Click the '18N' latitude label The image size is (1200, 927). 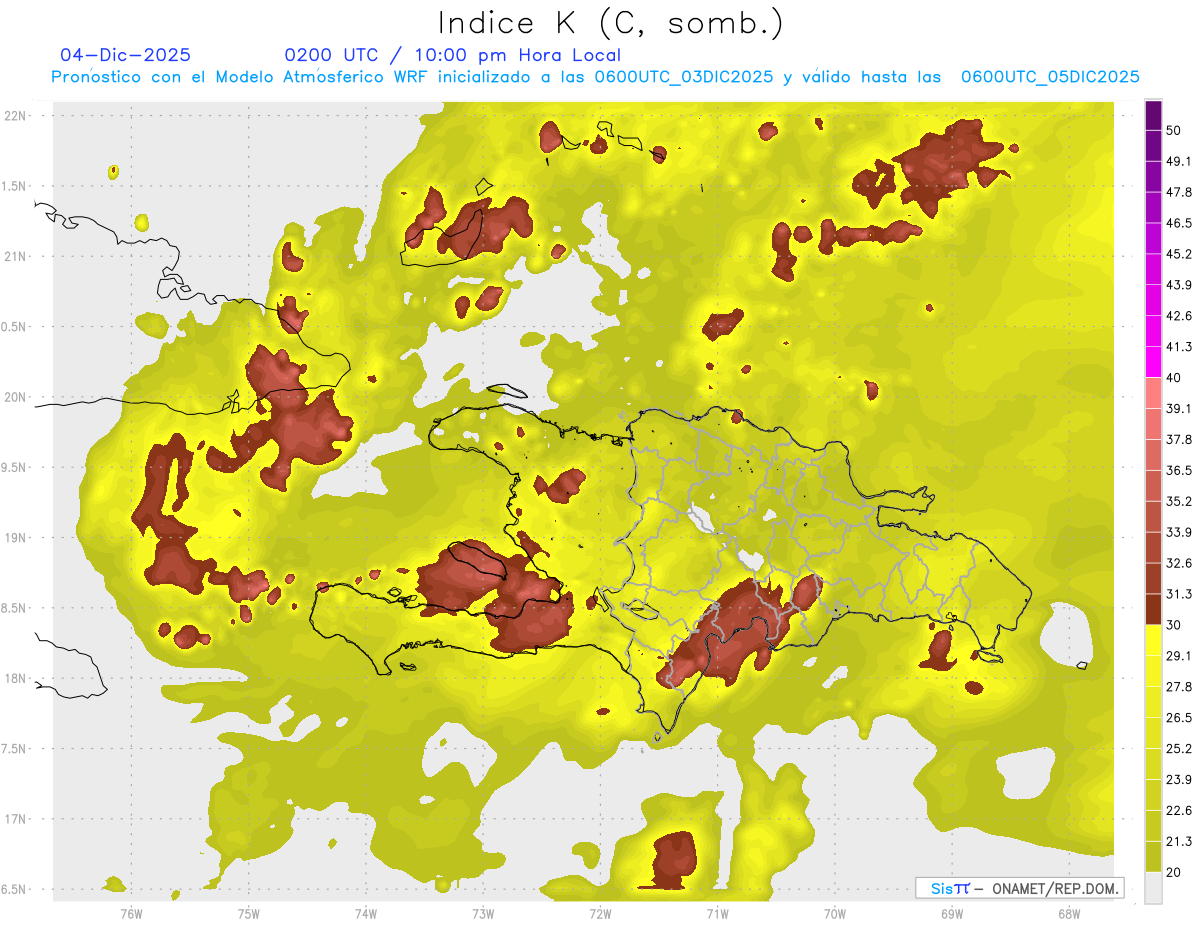[17, 678]
